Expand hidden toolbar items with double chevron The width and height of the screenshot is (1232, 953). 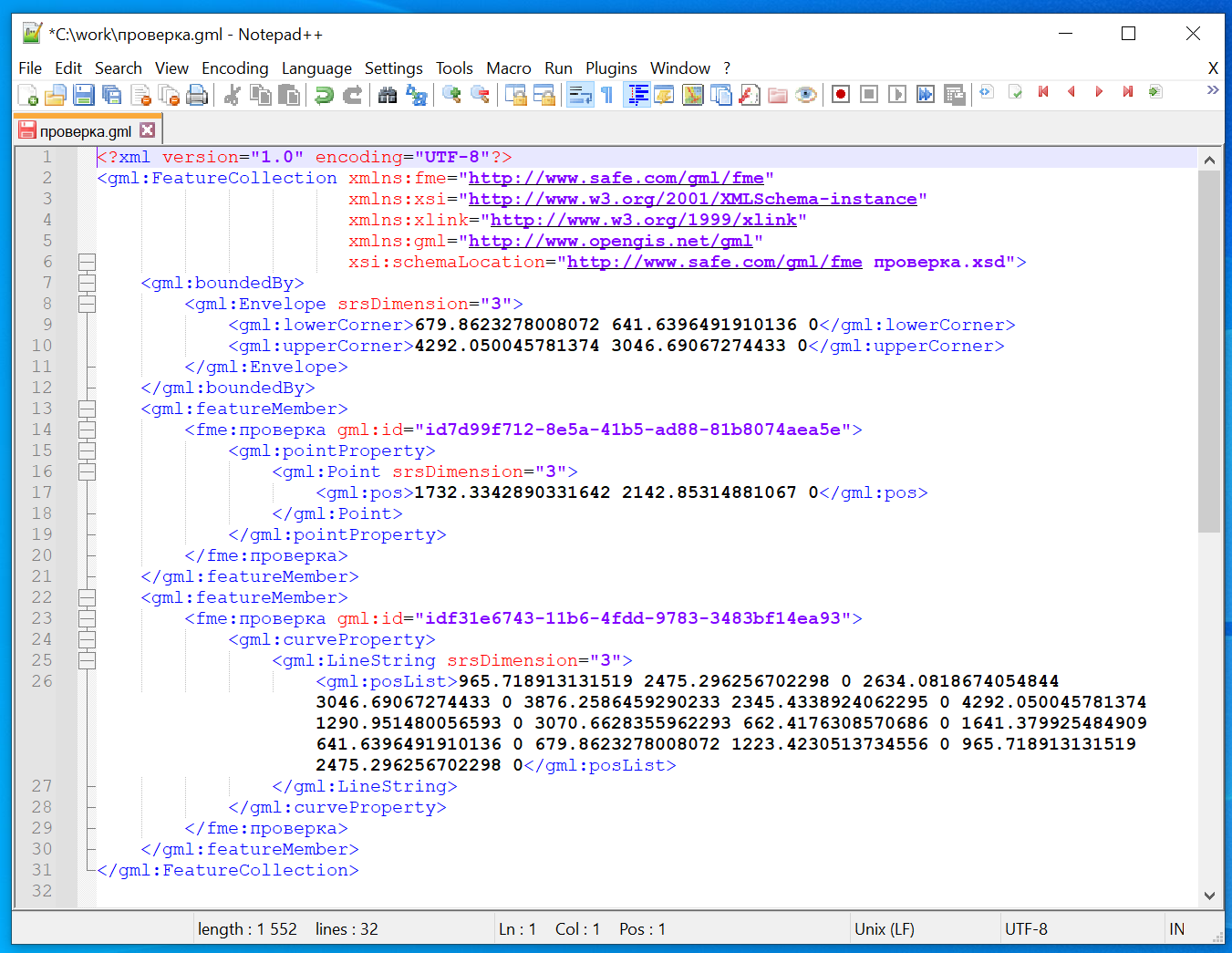pos(1212,90)
